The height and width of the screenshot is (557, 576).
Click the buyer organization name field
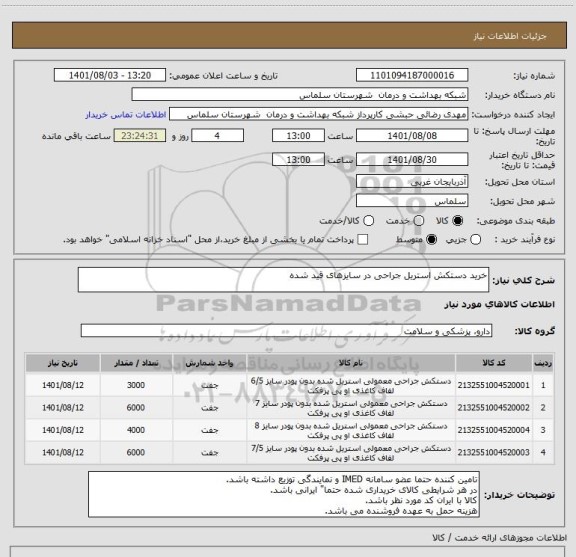tap(300, 95)
